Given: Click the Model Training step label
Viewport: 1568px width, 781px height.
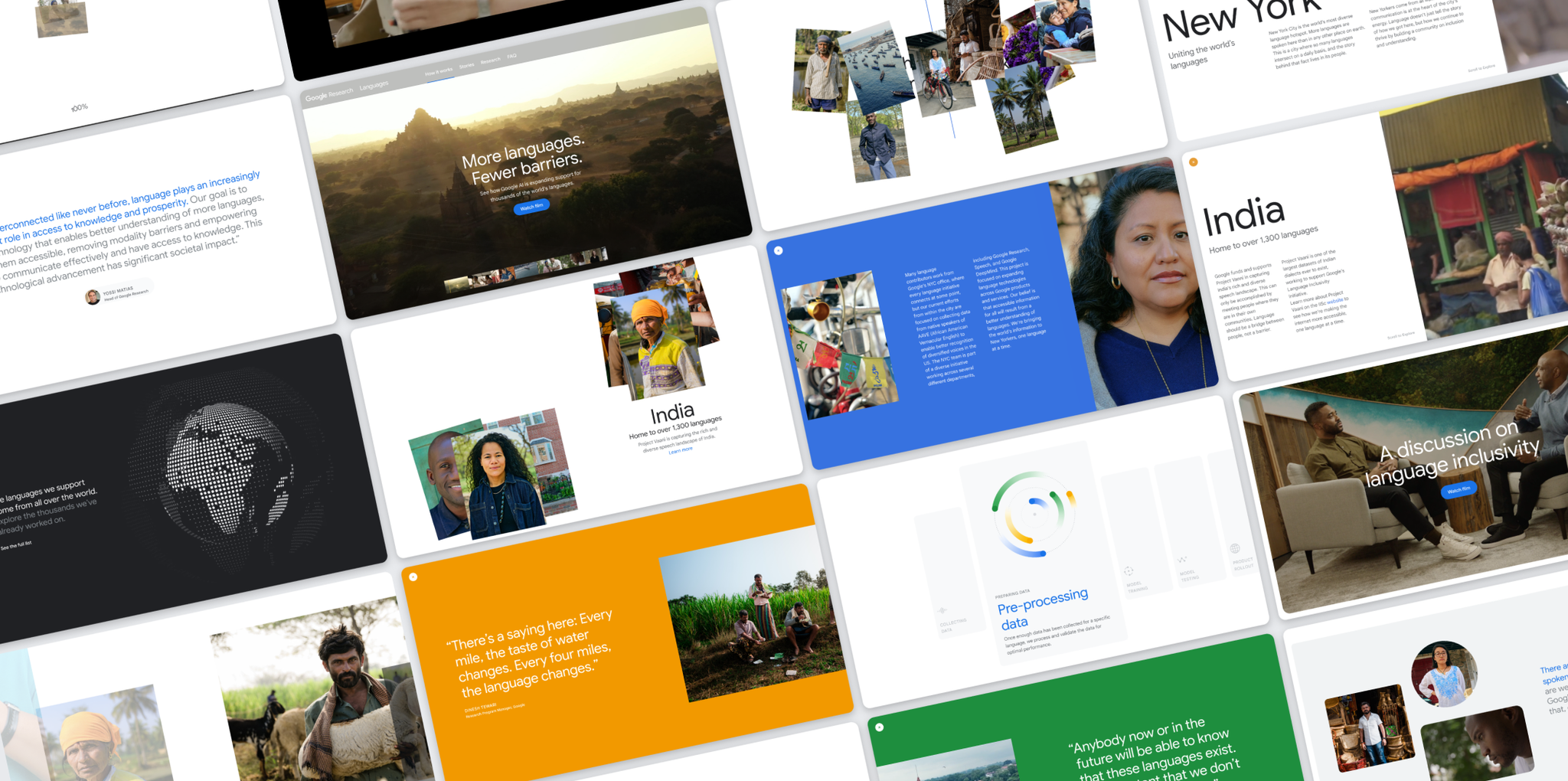Looking at the screenshot, I should (1137, 587).
